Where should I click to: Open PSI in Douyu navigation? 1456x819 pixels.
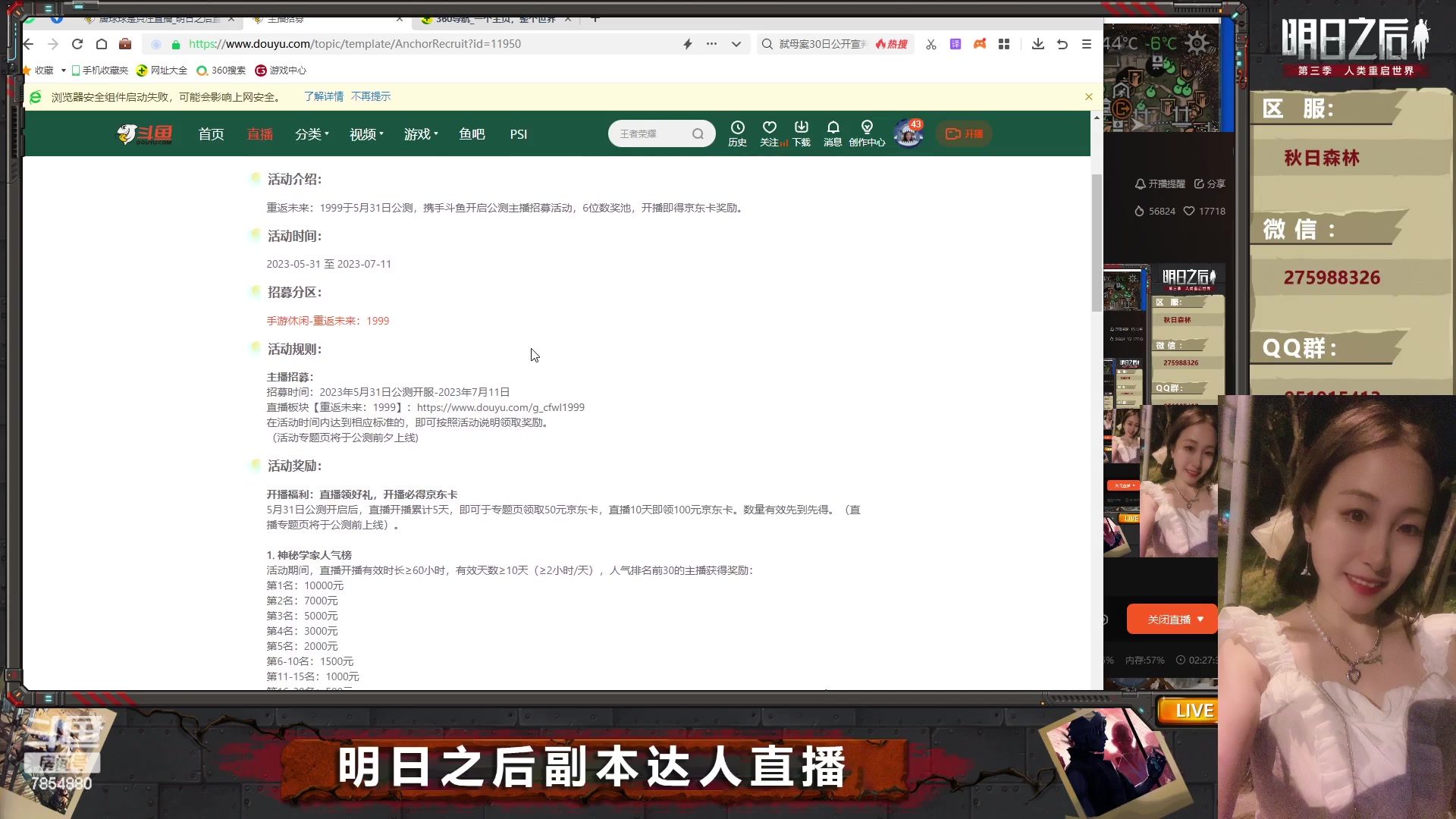click(519, 134)
